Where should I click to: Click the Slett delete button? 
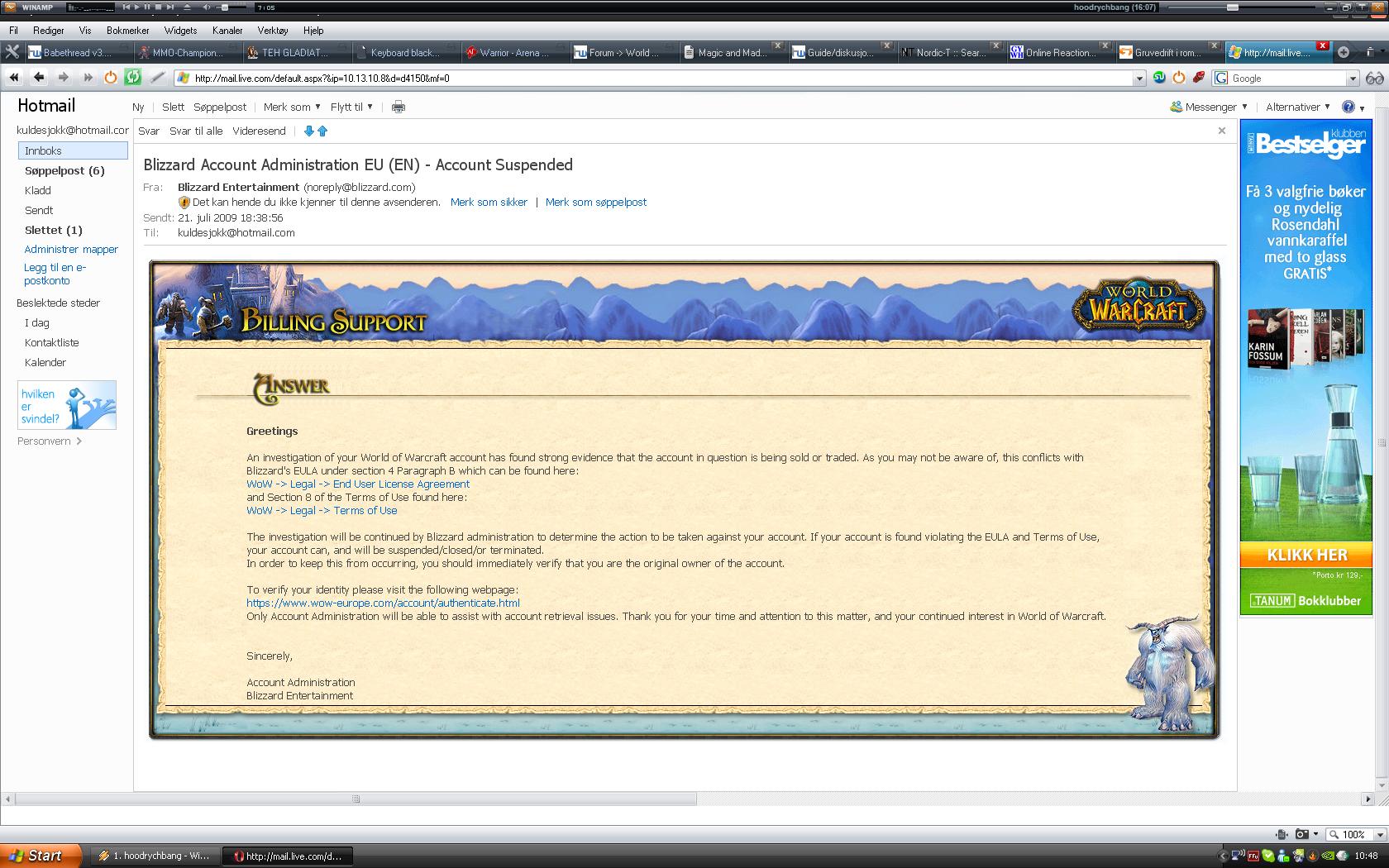point(174,107)
